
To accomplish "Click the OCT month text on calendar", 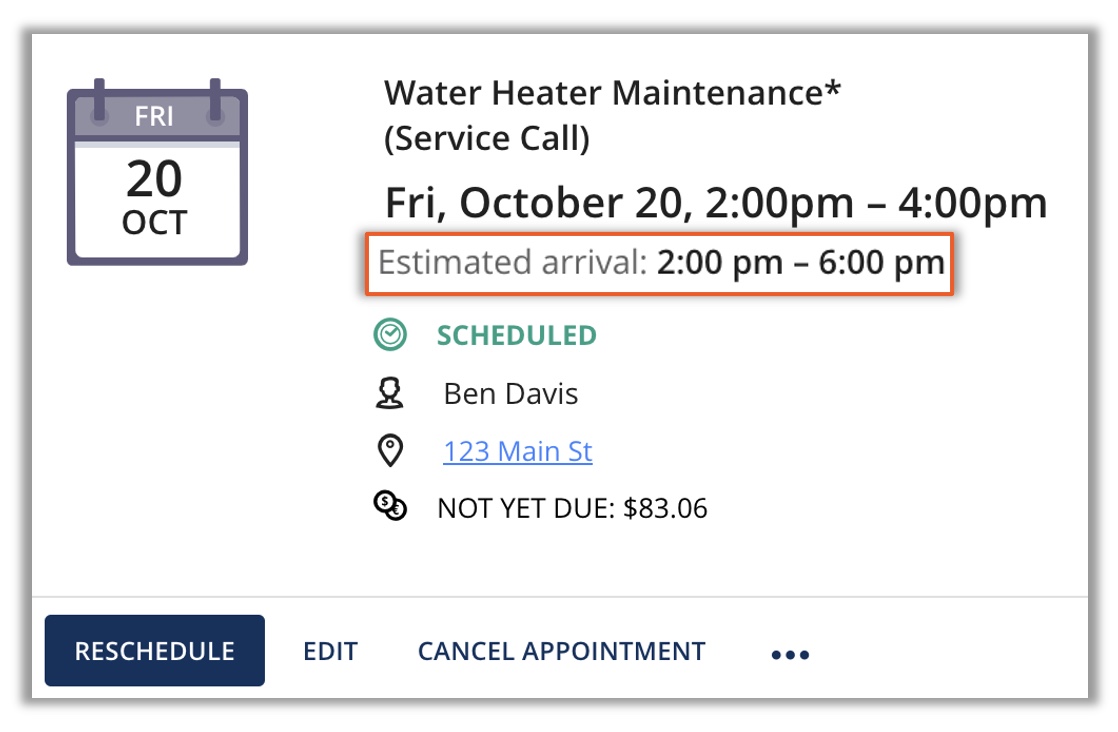I will click(154, 222).
